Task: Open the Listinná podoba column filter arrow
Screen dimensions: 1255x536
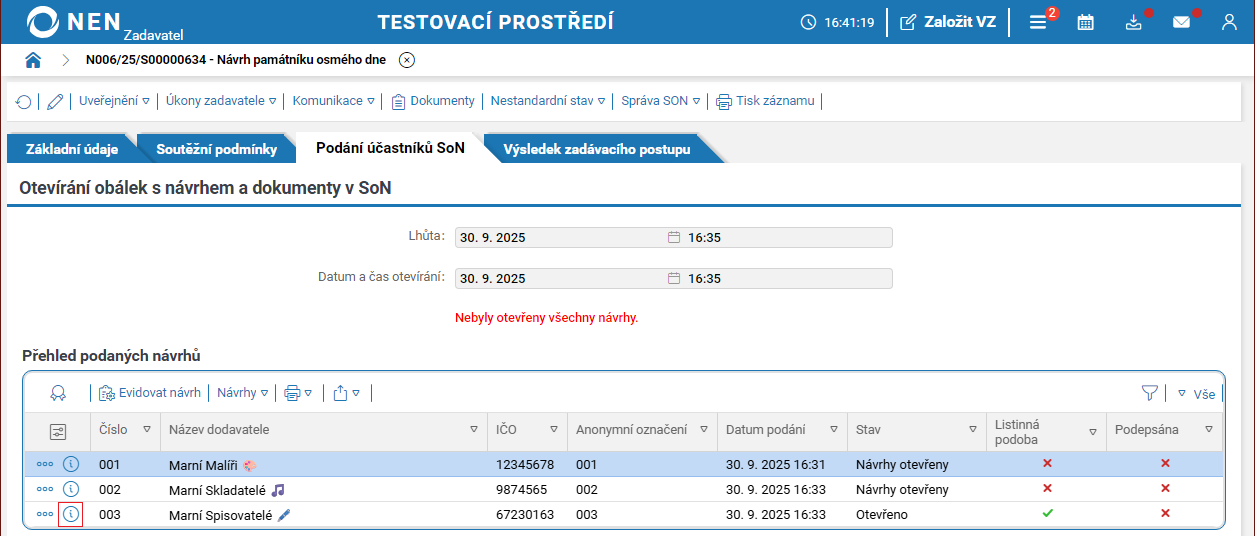Action: (1092, 431)
